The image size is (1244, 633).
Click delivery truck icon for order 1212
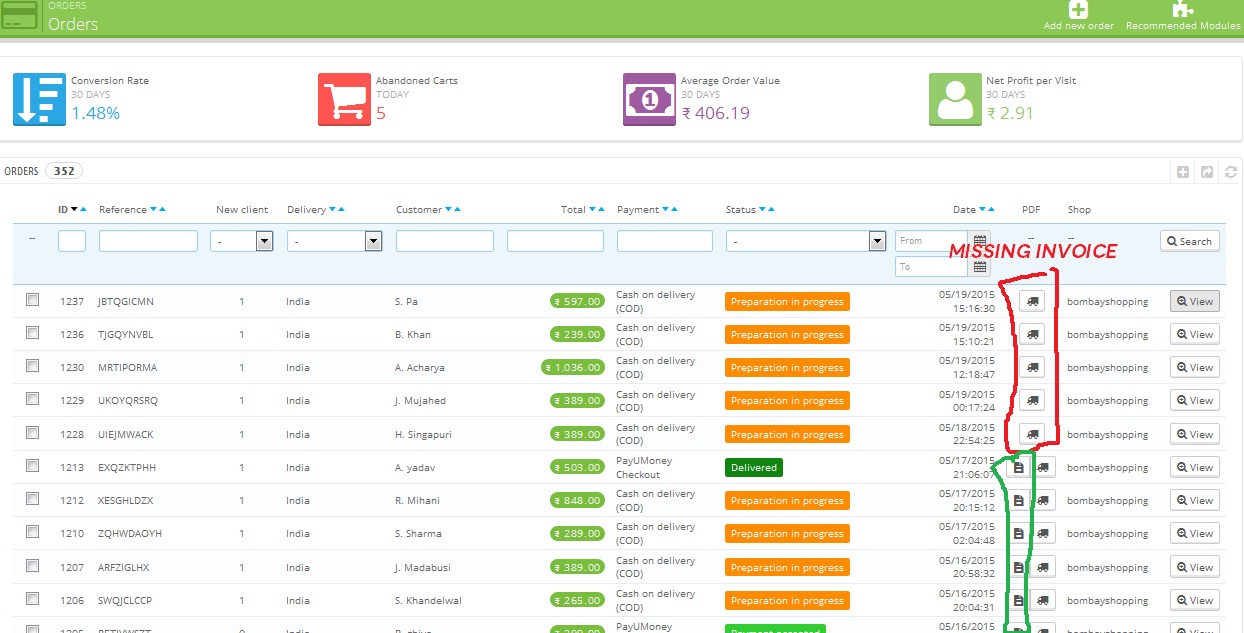(1044, 500)
